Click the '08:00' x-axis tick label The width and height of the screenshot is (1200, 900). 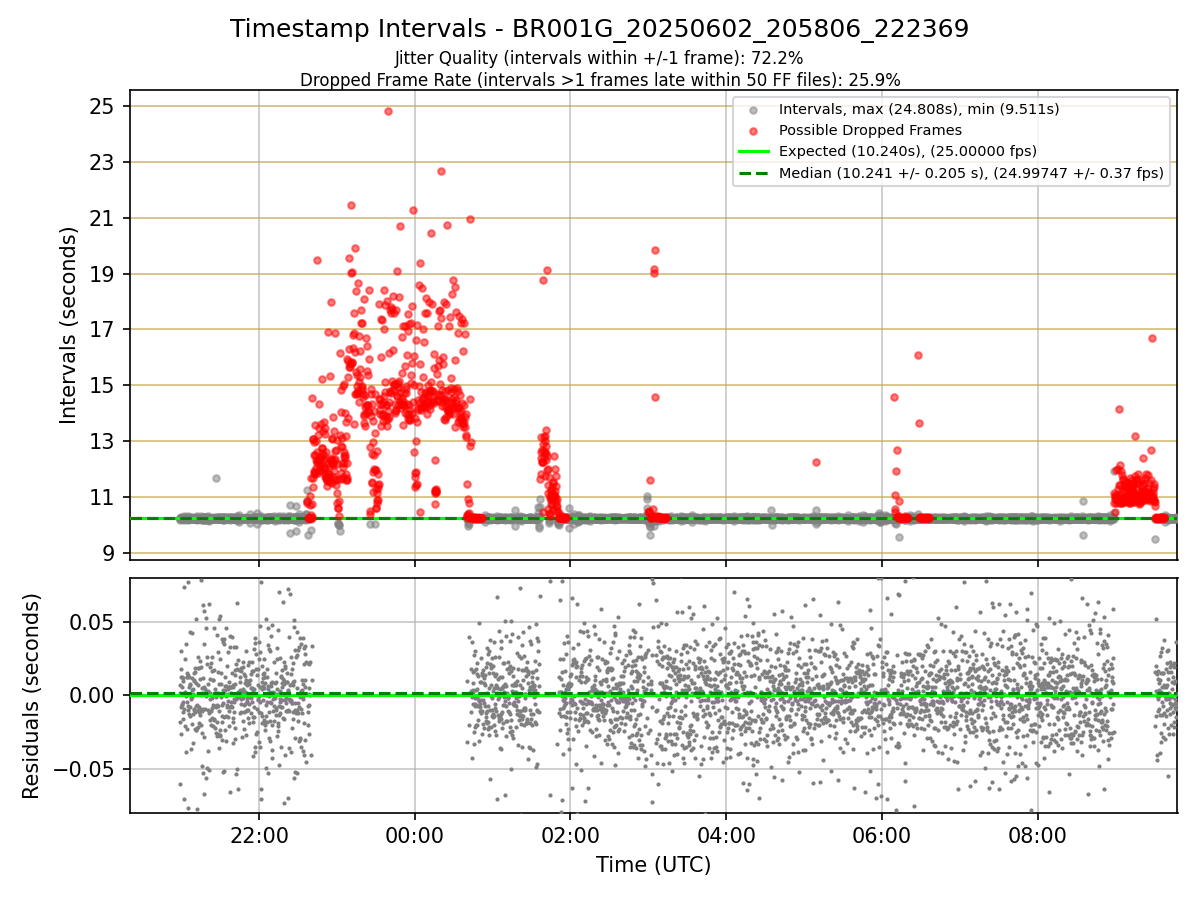pyautogui.click(x=1037, y=836)
